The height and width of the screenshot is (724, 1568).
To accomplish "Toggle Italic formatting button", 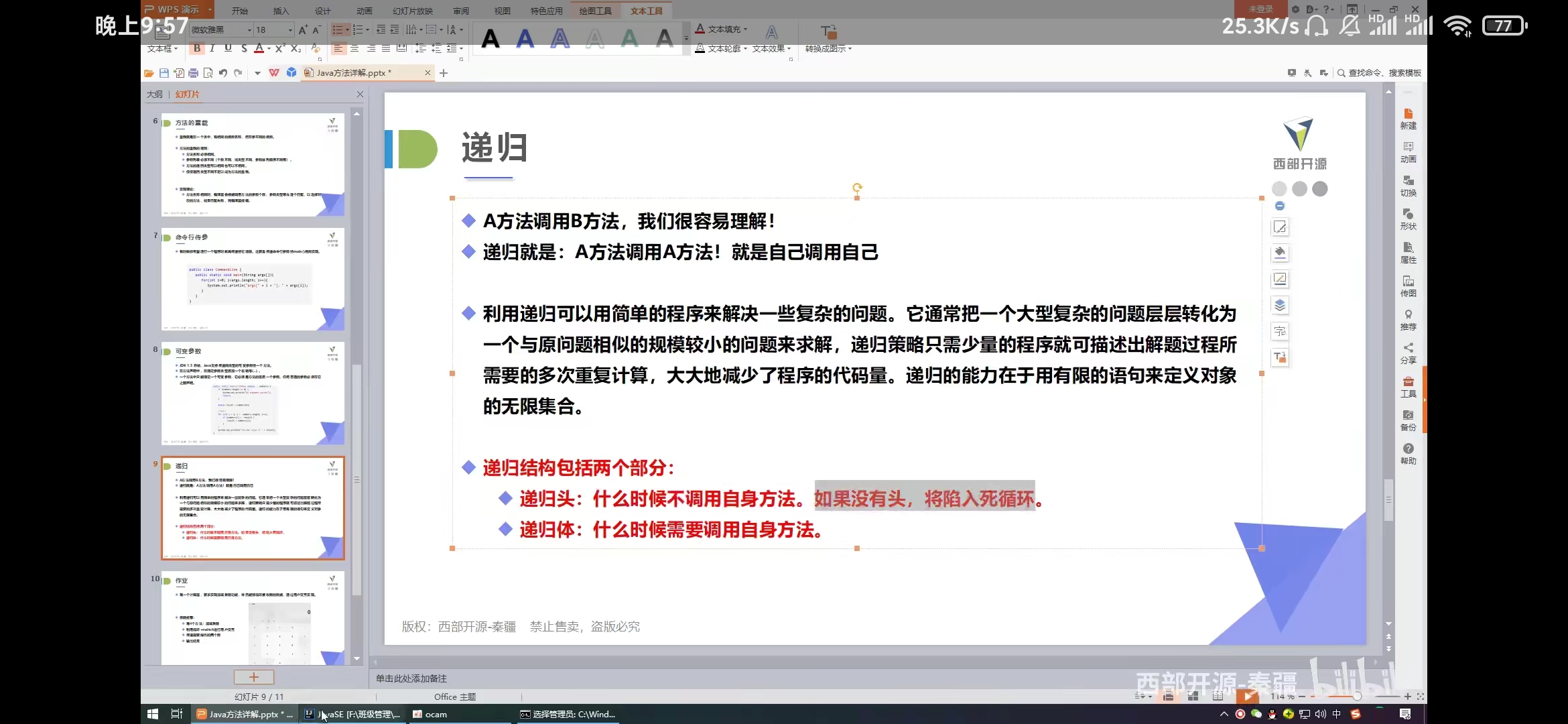I will pyautogui.click(x=212, y=48).
